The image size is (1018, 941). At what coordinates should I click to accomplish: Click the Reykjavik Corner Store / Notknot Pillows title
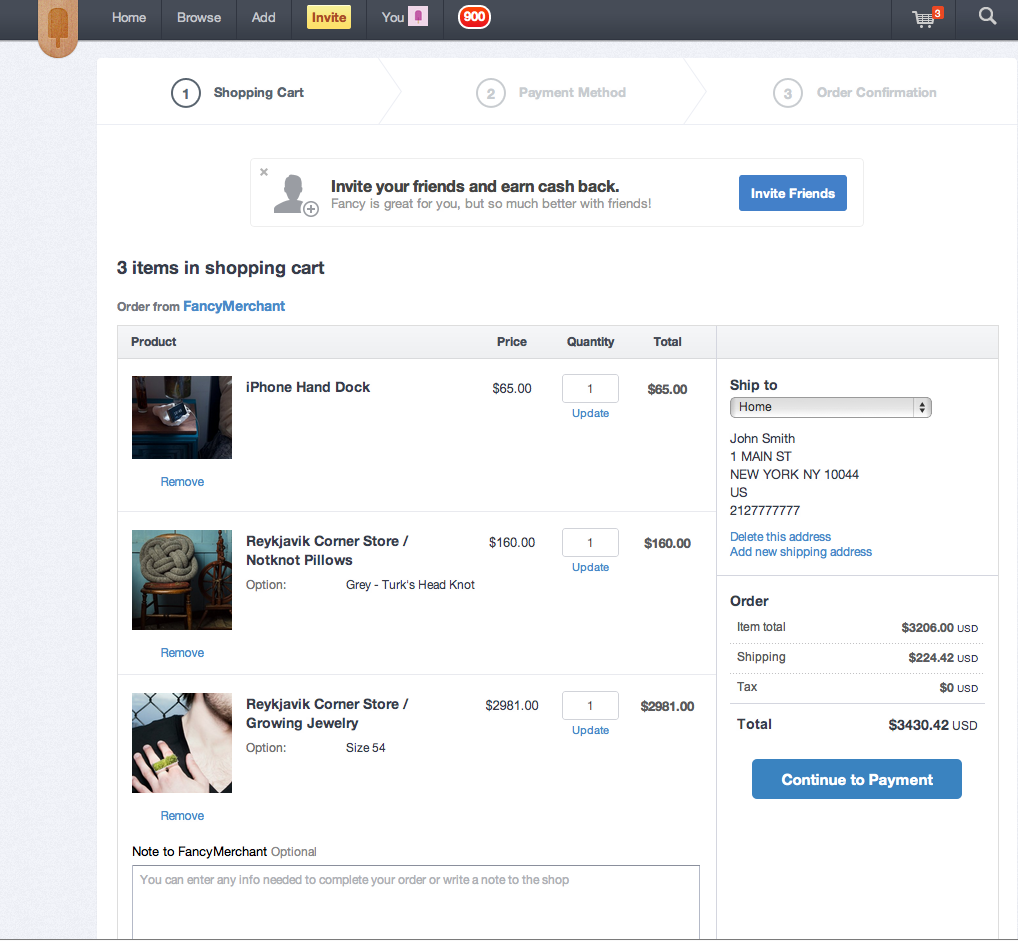[x=327, y=551]
